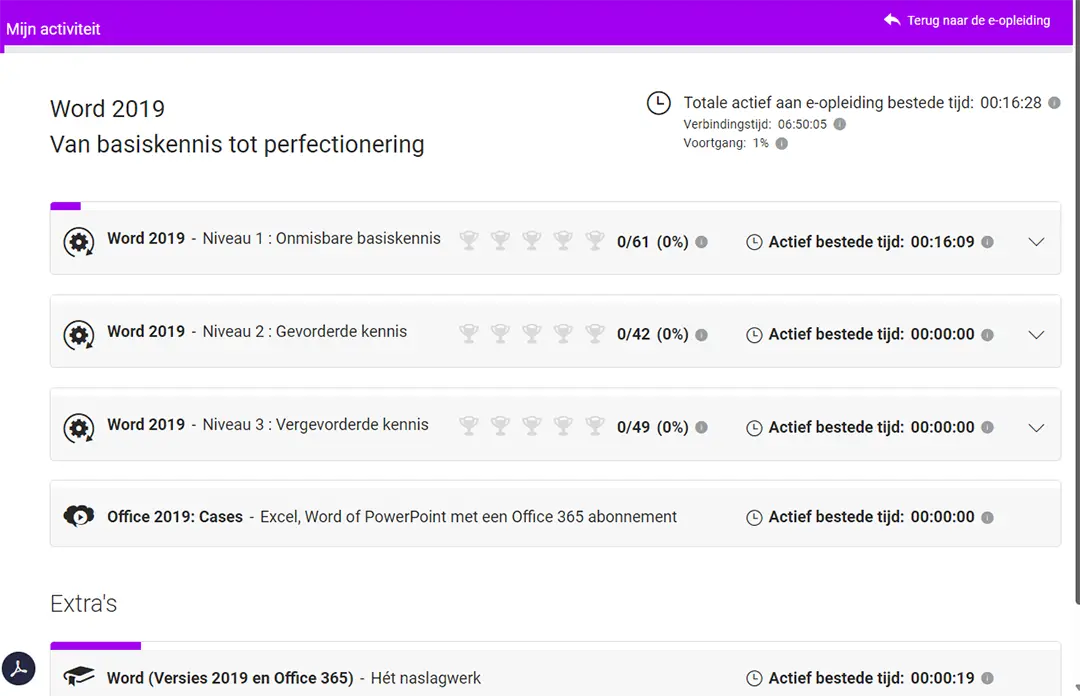Open info icon after Hét naslagwerk time 00:00:19
This screenshot has height=696, width=1080.
pyautogui.click(x=987, y=678)
